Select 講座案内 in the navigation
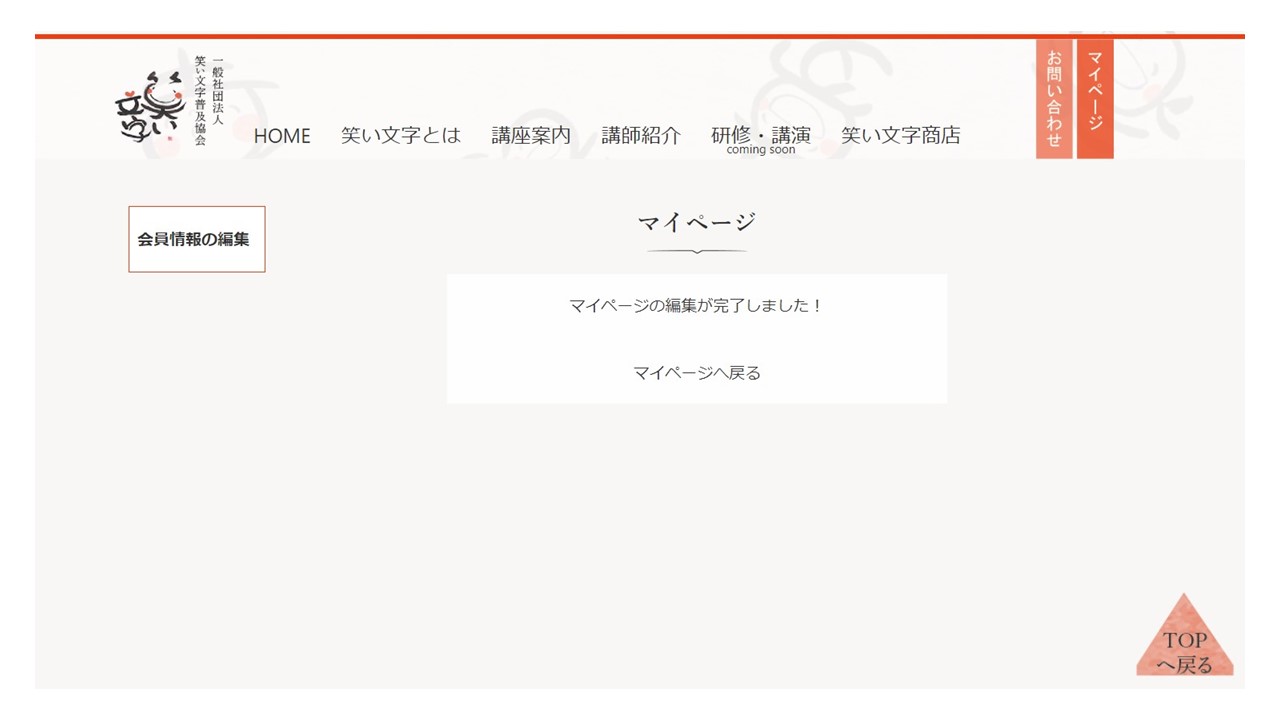Viewport: 1280px width, 720px height. pyautogui.click(x=531, y=135)
